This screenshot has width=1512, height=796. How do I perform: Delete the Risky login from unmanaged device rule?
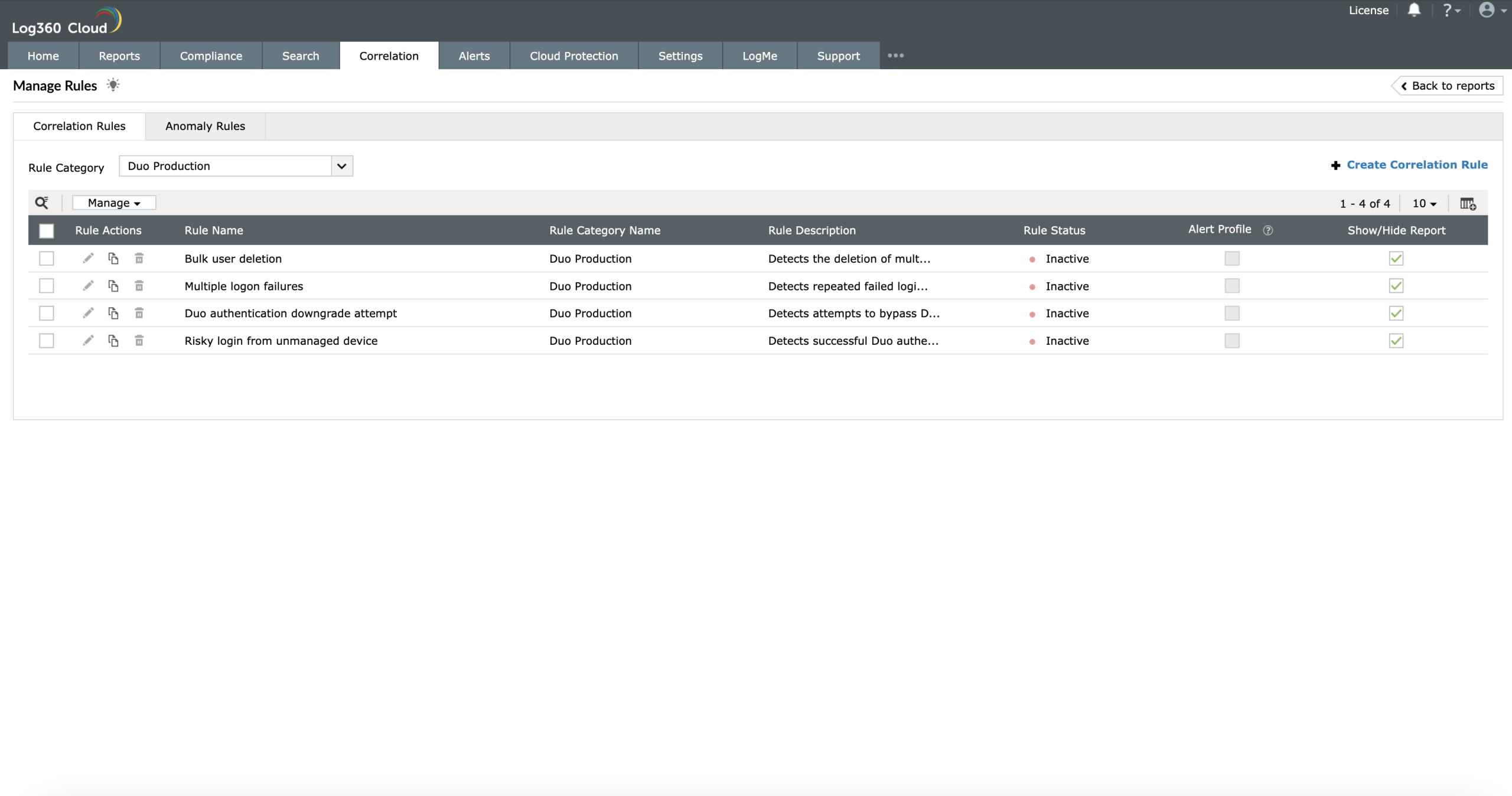(x=139, y=341)
